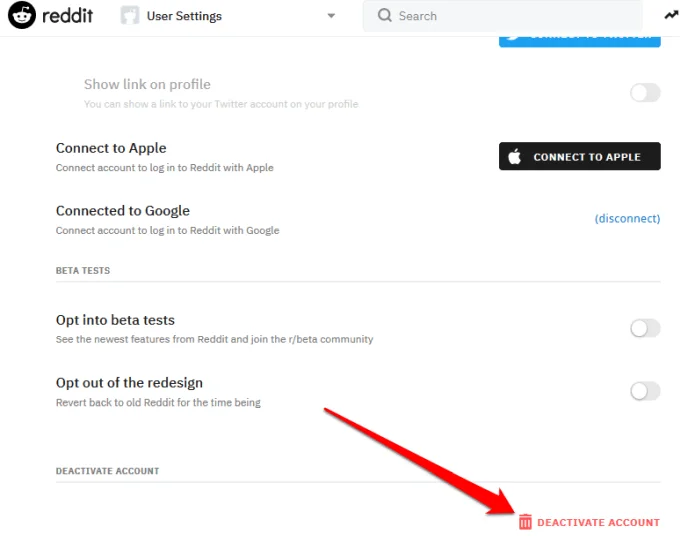Click the search magnifier icon
This screenshot has width=680, height=541.
click(x=384, y=16)
